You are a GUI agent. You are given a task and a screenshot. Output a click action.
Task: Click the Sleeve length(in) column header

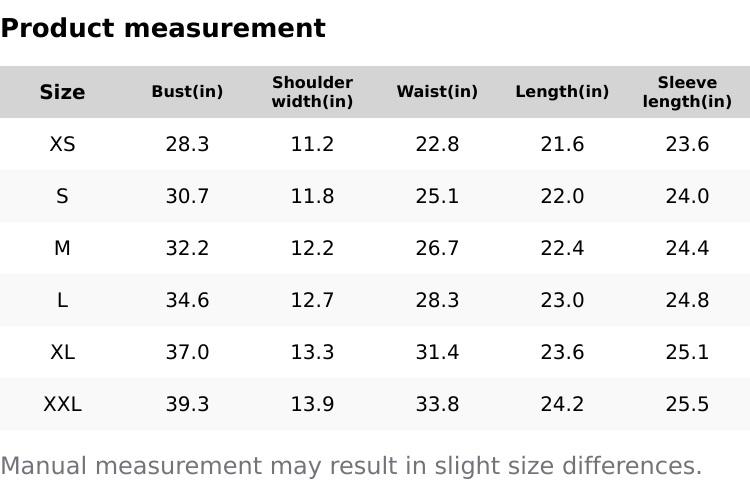point(687,92)
